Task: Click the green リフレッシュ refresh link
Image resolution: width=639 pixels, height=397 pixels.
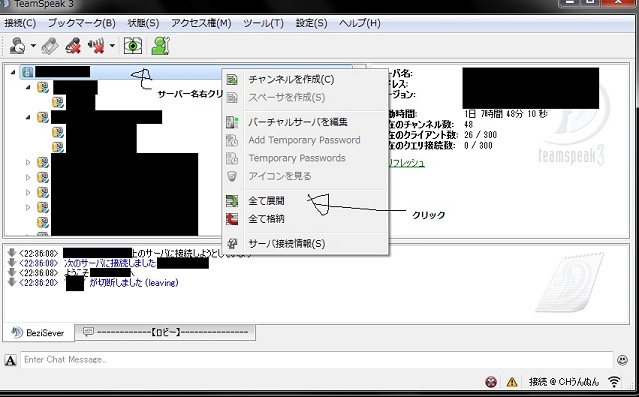Action: [x=406, y=163]
